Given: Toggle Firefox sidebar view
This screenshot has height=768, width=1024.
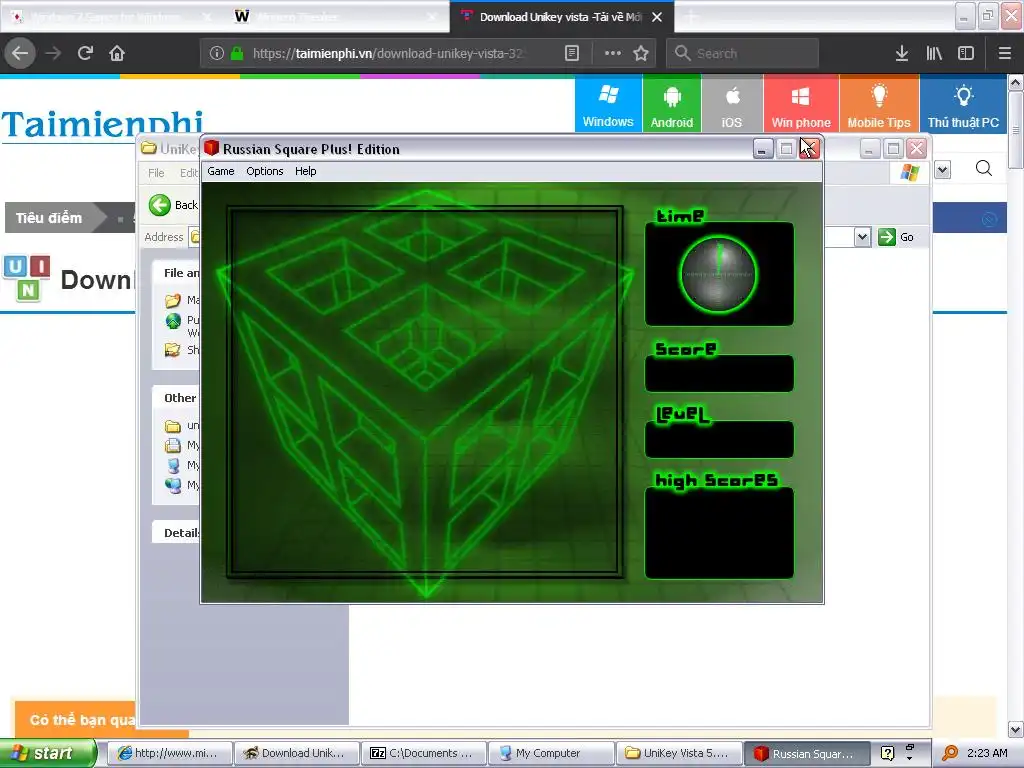Looking at the screenshot, I should click(966, 54).
